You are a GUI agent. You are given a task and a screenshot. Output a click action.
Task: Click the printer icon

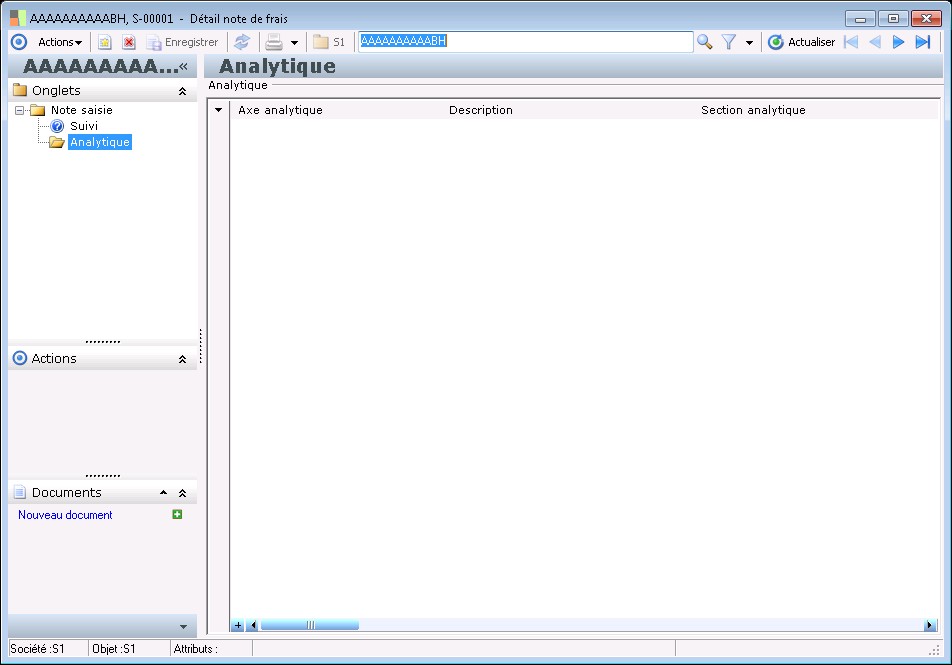click(x=274, y=42)
